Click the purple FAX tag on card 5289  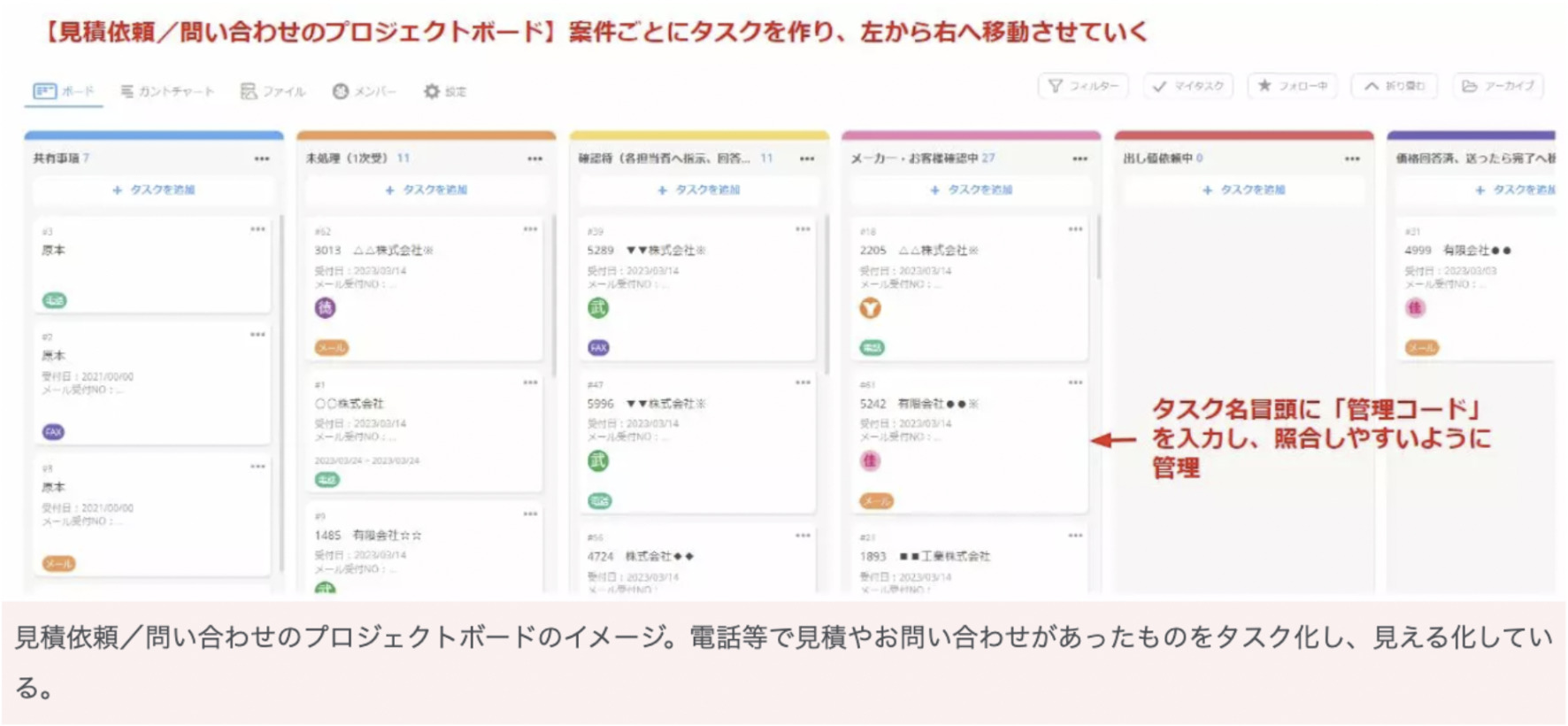(599, 348)
